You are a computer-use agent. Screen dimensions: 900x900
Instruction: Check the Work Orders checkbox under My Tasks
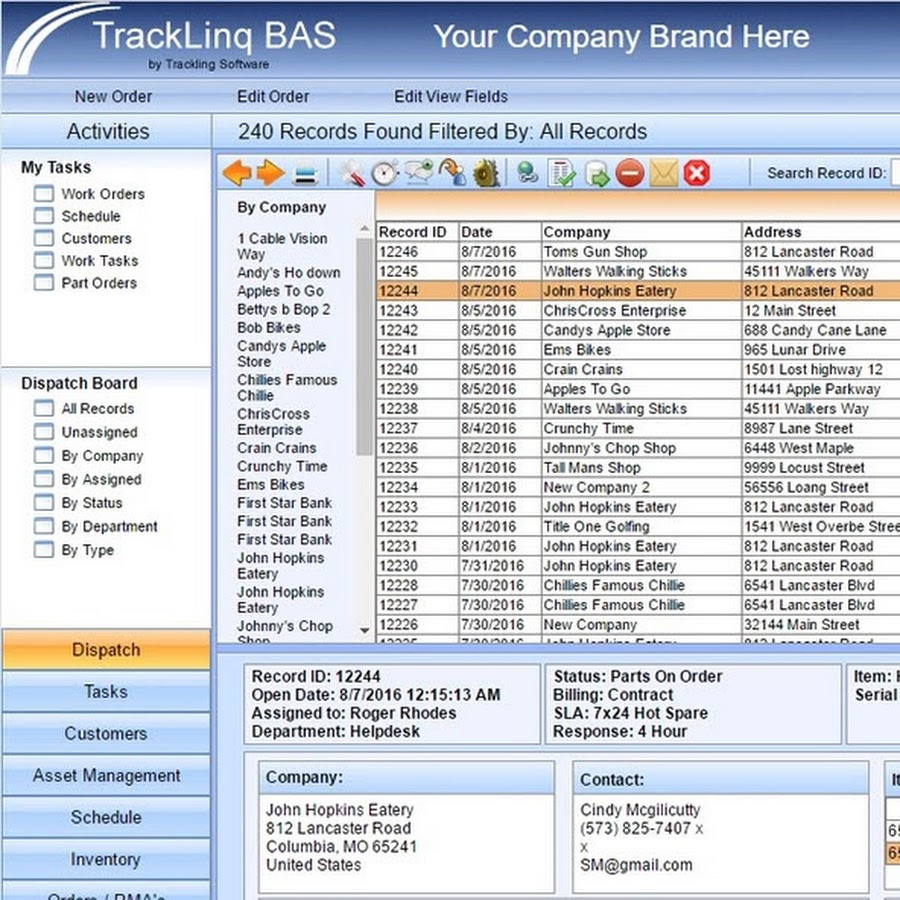coord(44,193)
